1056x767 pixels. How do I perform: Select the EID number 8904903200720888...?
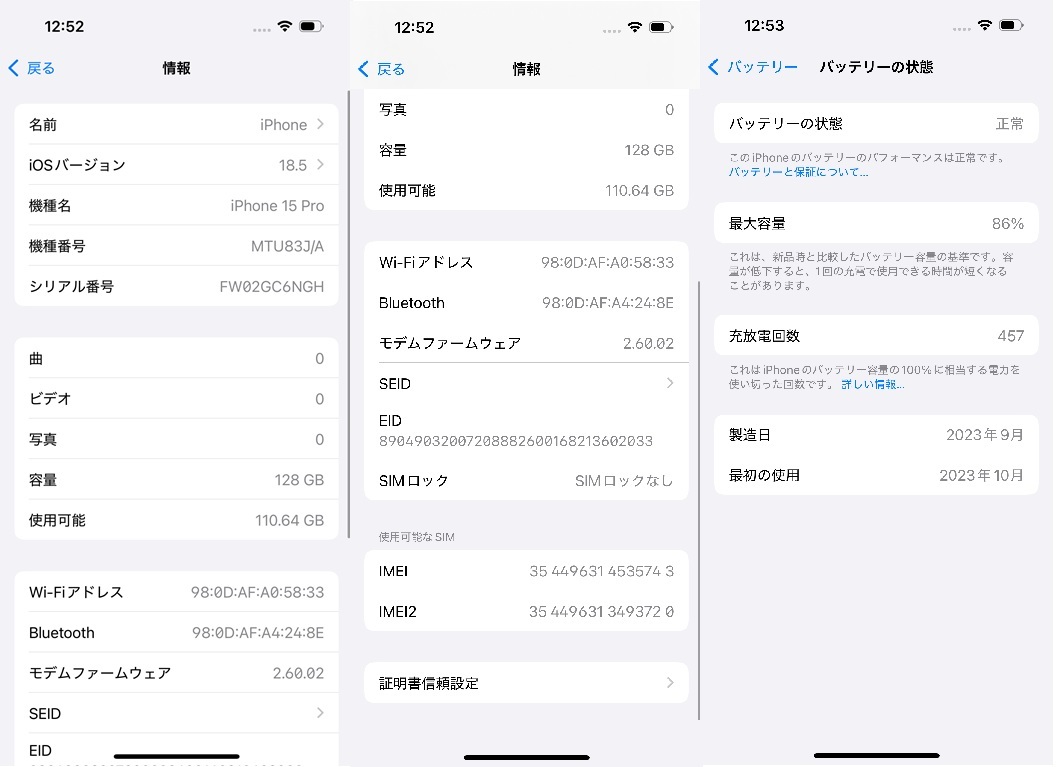tap(516, 441)
